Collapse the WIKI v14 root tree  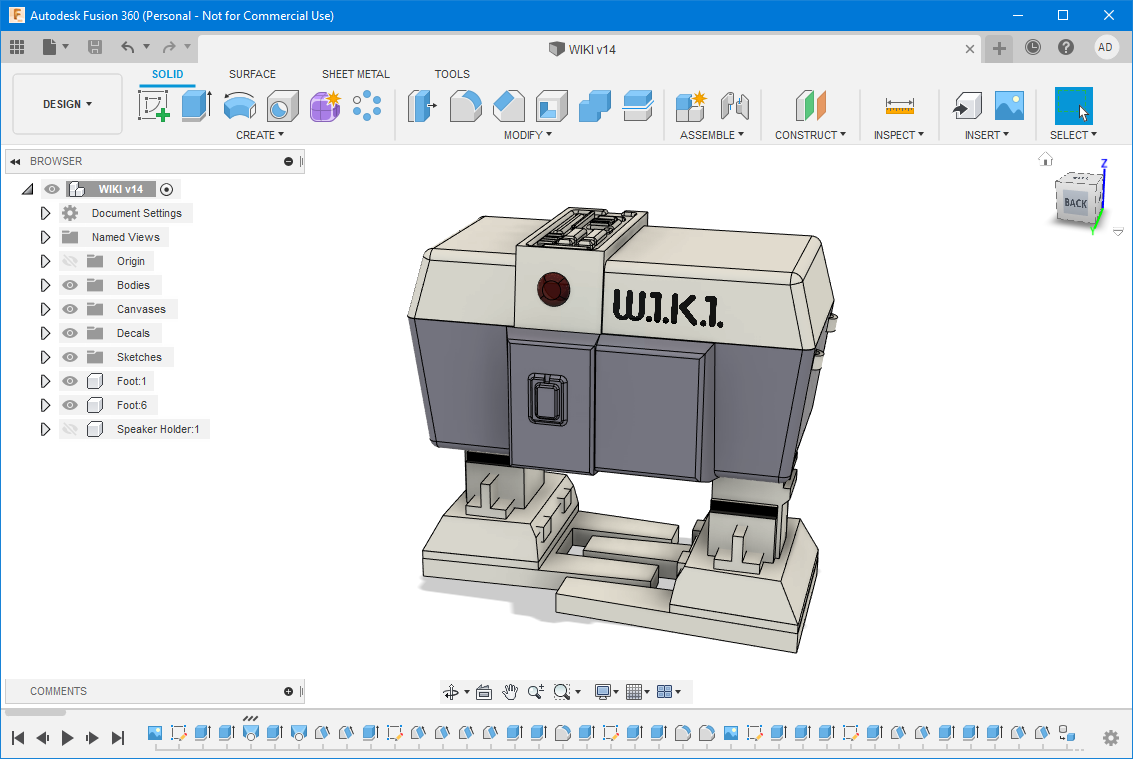pyautogui.click(x=27, y=189)
